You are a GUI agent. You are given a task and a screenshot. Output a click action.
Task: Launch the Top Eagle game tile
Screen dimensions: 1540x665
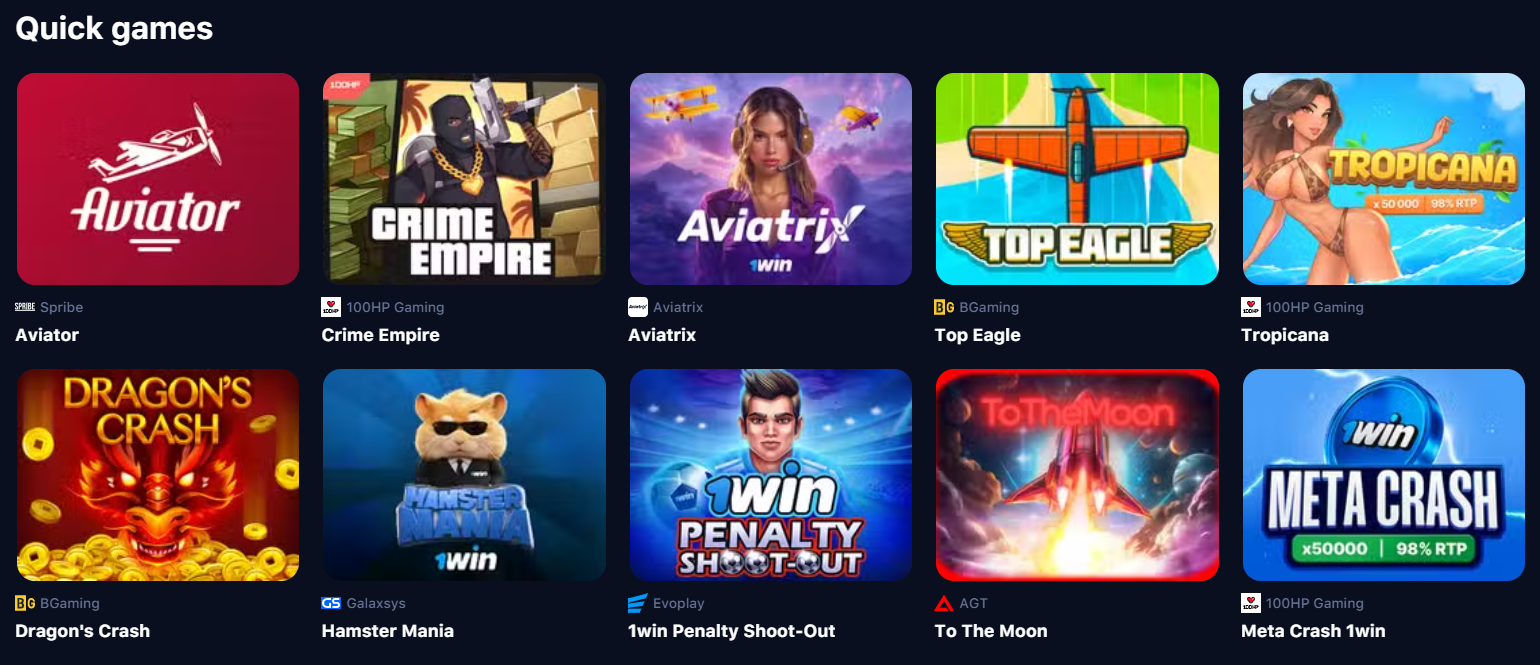(1077, 179)
